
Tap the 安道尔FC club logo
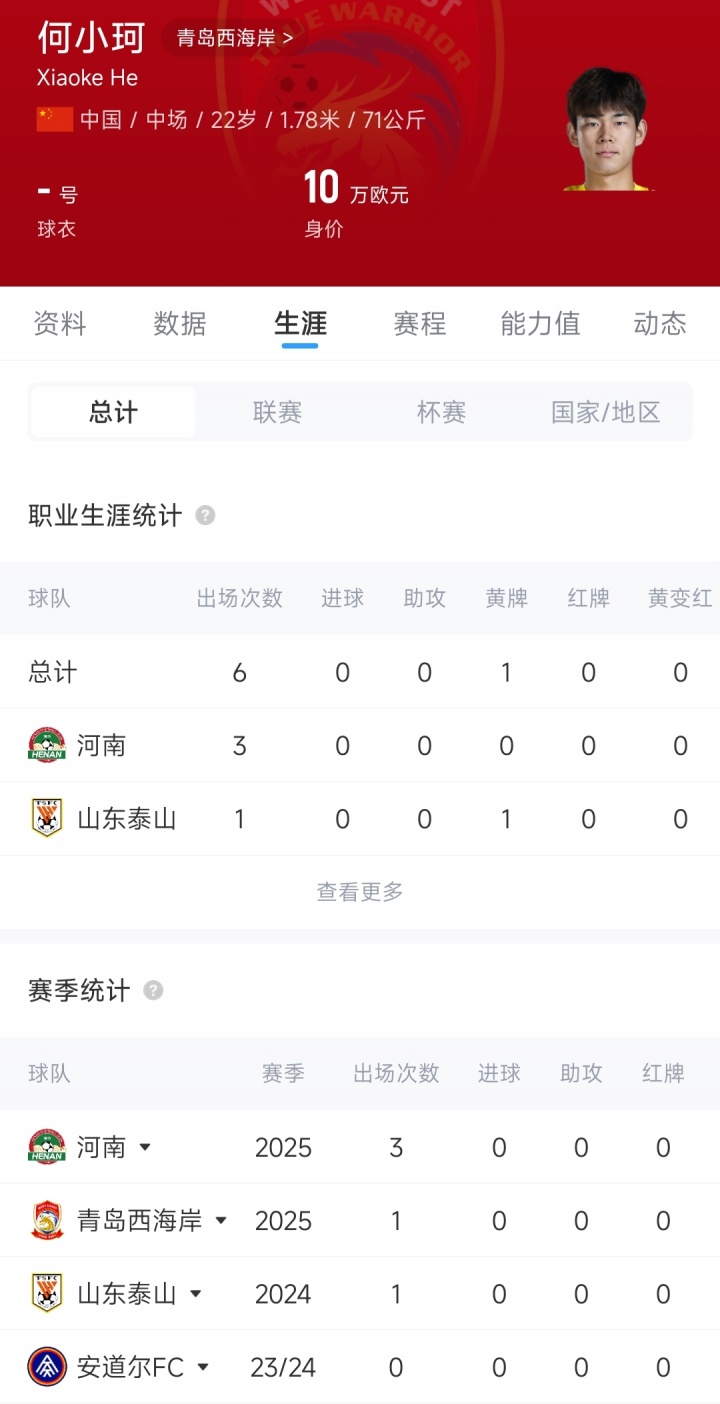pos(47,1367)
